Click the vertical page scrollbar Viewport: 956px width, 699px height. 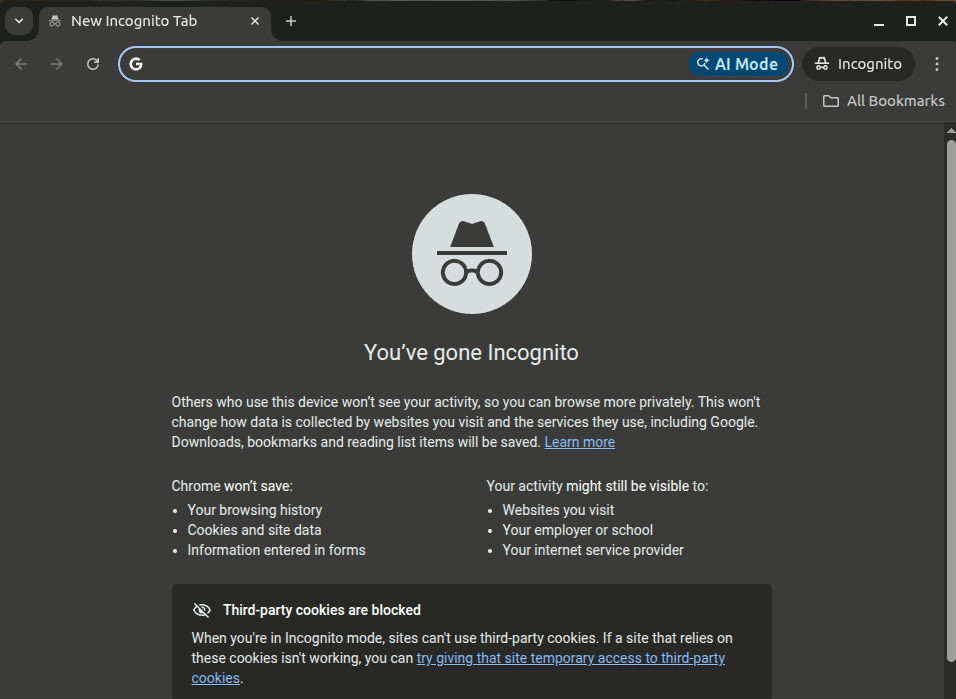[x=951, y=400]
